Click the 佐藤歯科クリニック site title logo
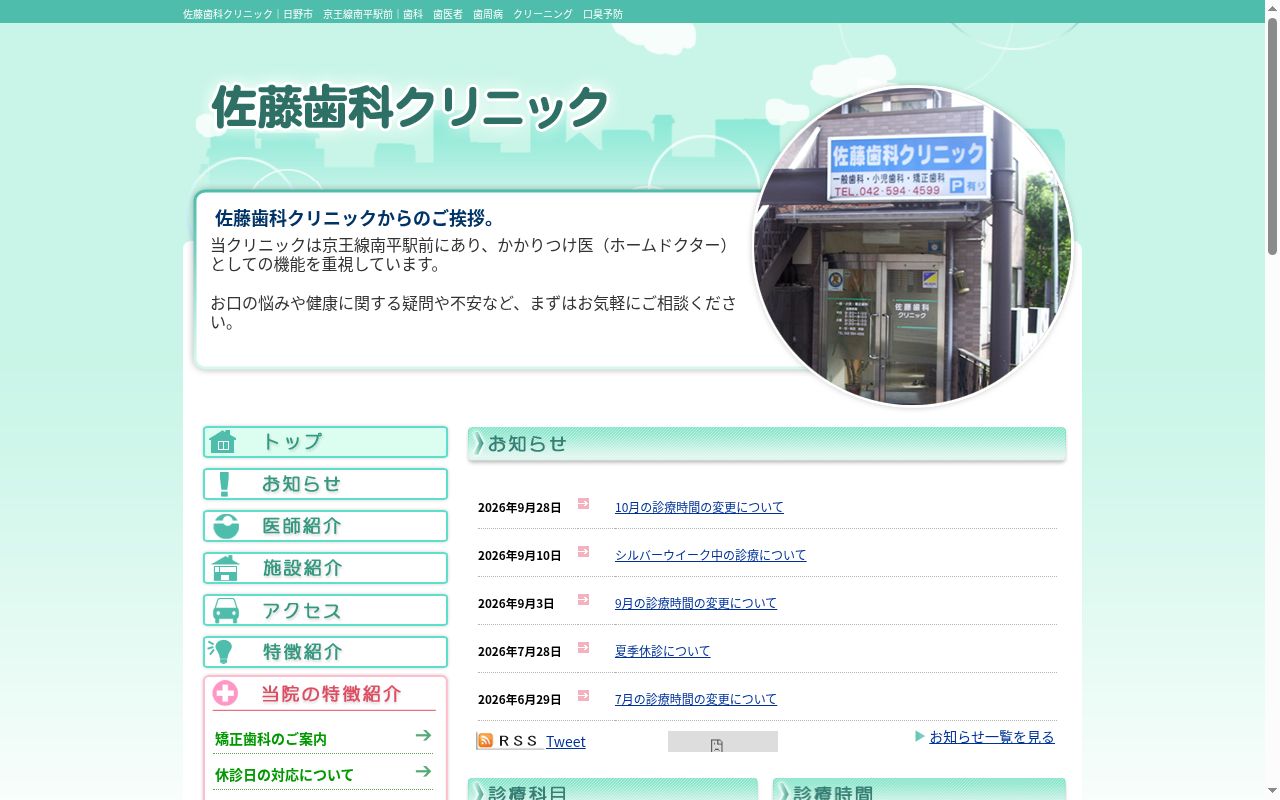This screenshot has height=800, width=1280. (410, 106)
